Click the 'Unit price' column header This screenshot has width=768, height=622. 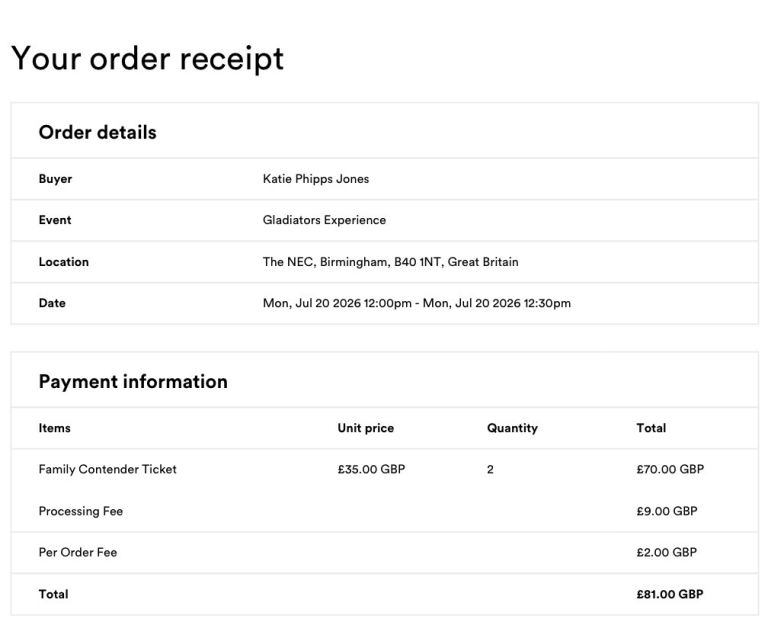click(x=365, y=428)
